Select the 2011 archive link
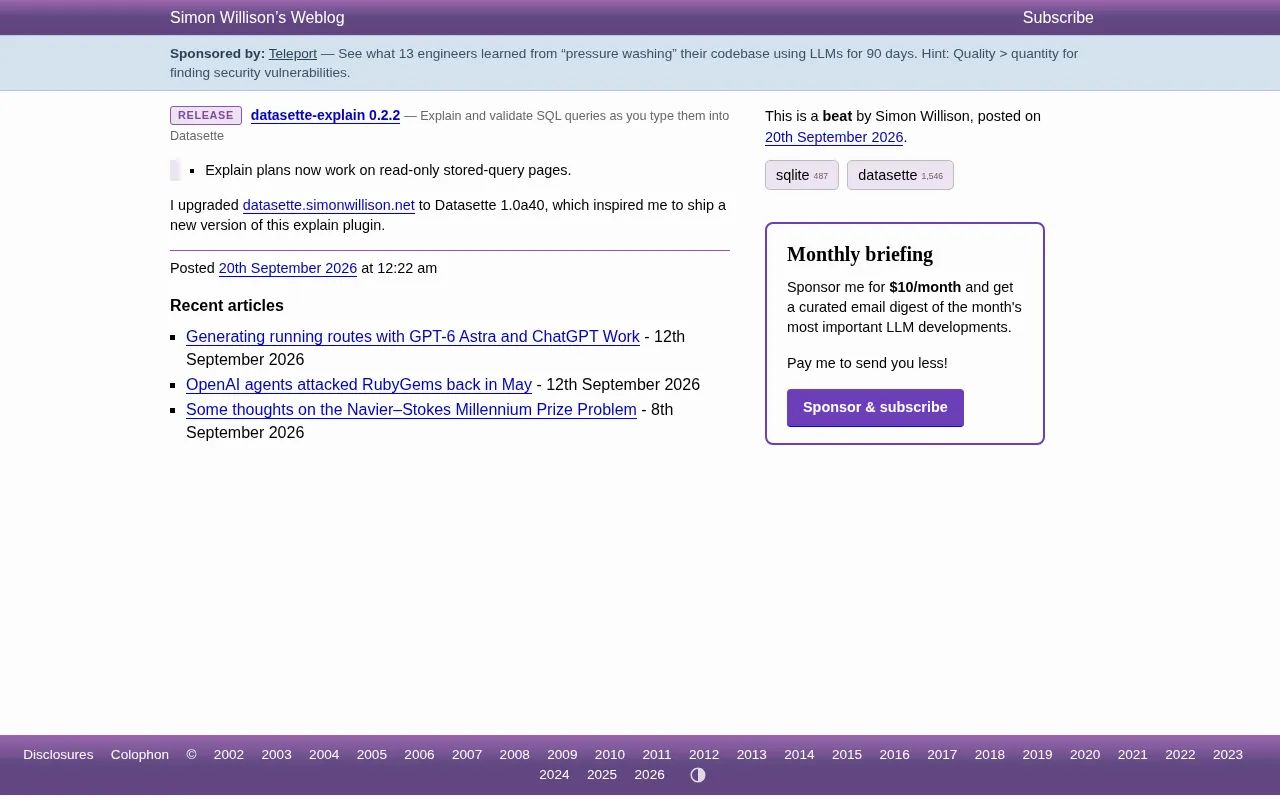 coord(657,755)
